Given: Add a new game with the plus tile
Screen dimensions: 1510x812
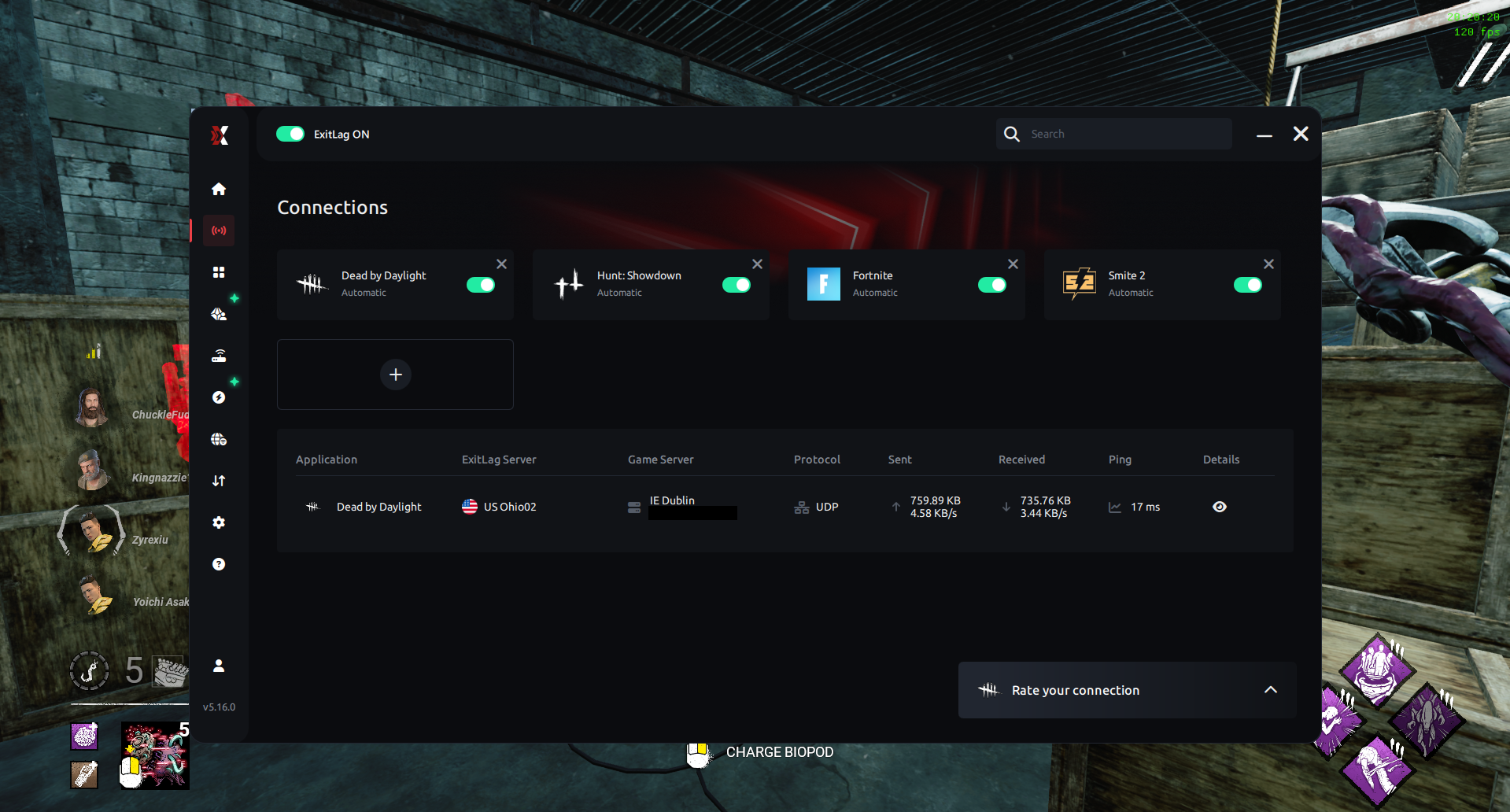Looking at the screenshot, I should click(x=395, y=374).
